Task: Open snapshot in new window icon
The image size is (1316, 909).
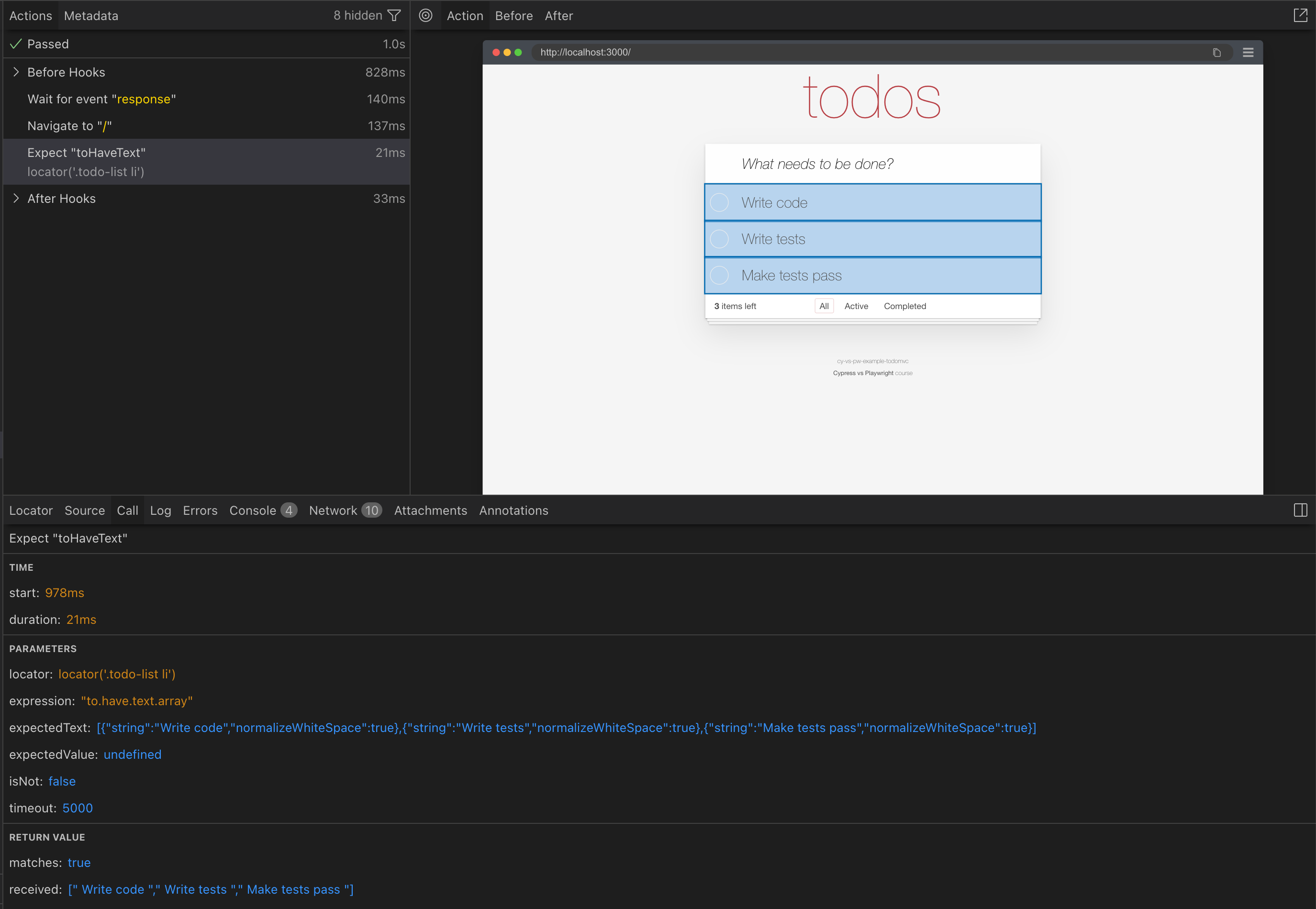Action: click(x=1300, y=15)
